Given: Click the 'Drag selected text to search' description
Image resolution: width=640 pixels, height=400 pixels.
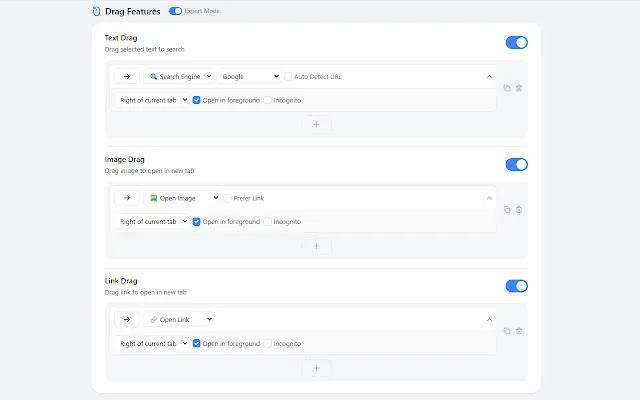Looking at the screenshot, I should 144,49.
